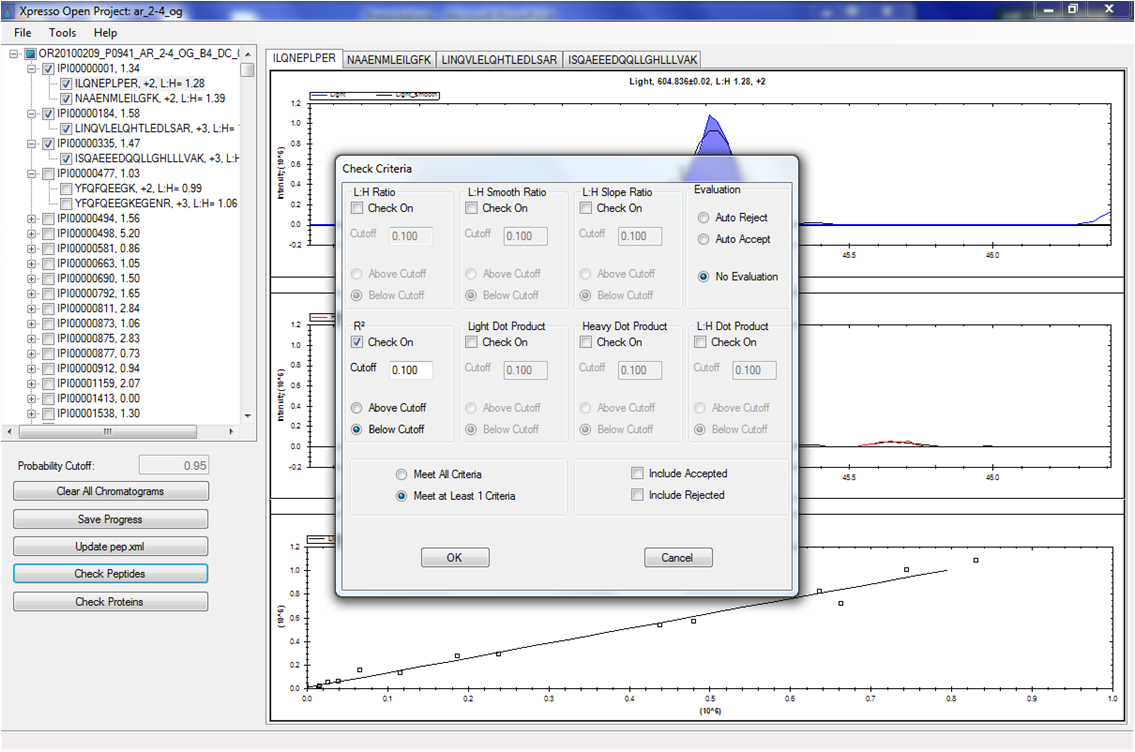This screenshot has width=1135, height=752.
Task: Select the Auto Reject evaluation option
Action: 704,218
